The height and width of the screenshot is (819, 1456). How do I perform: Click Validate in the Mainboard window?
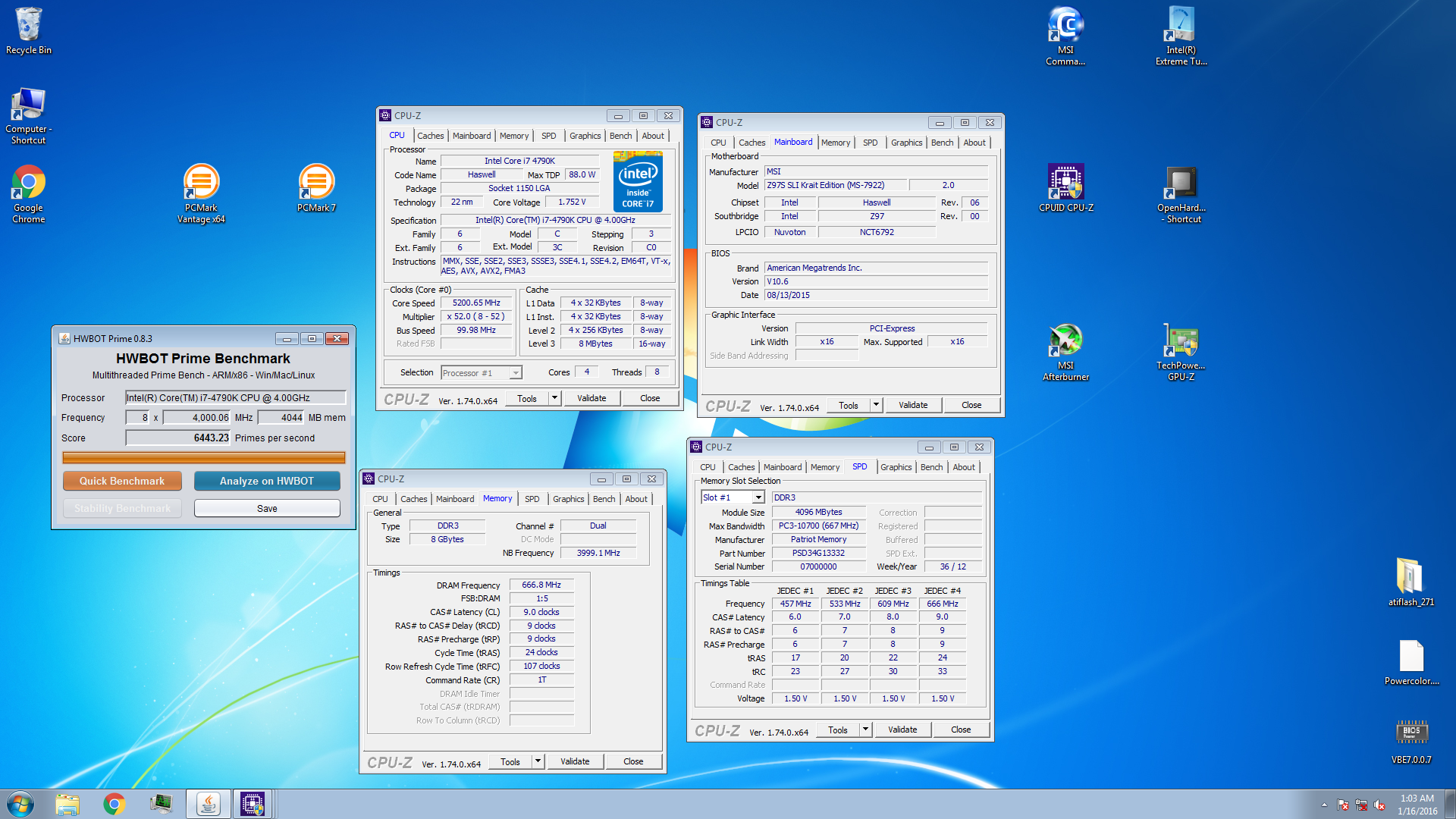click(x=913, y=405)
